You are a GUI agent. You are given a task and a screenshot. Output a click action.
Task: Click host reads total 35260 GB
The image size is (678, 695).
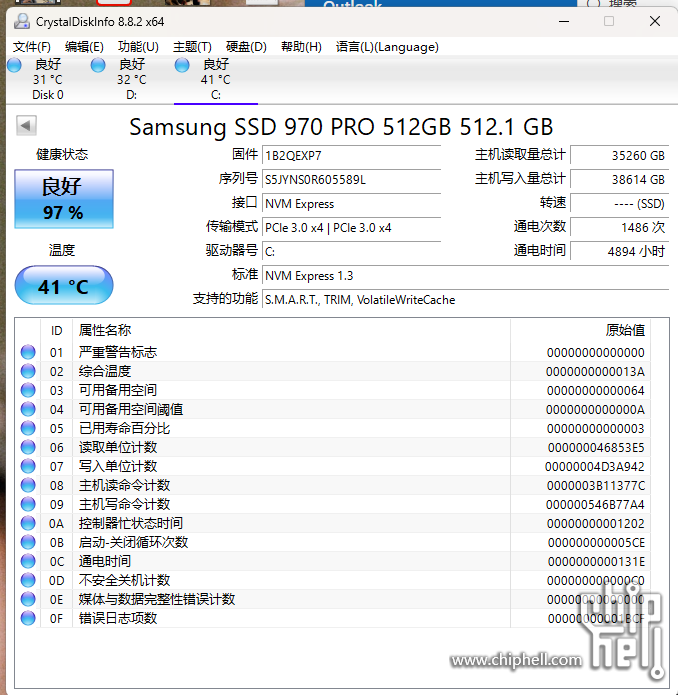pyautogui.click(x=620, y=156)
